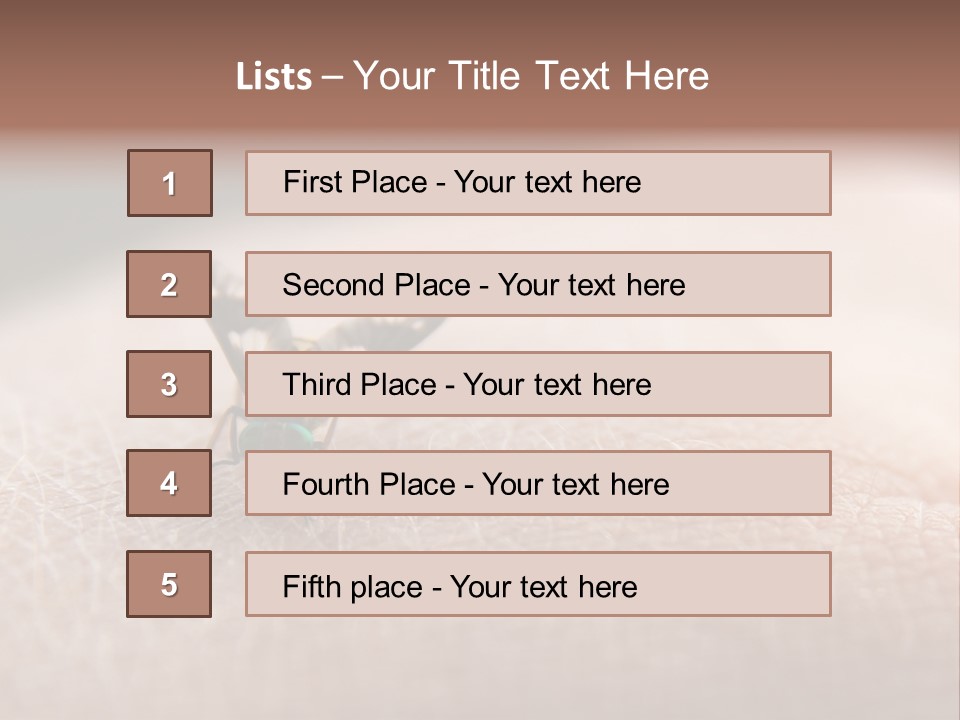
Task: Select the number 4 square
Action: (169, 483)
